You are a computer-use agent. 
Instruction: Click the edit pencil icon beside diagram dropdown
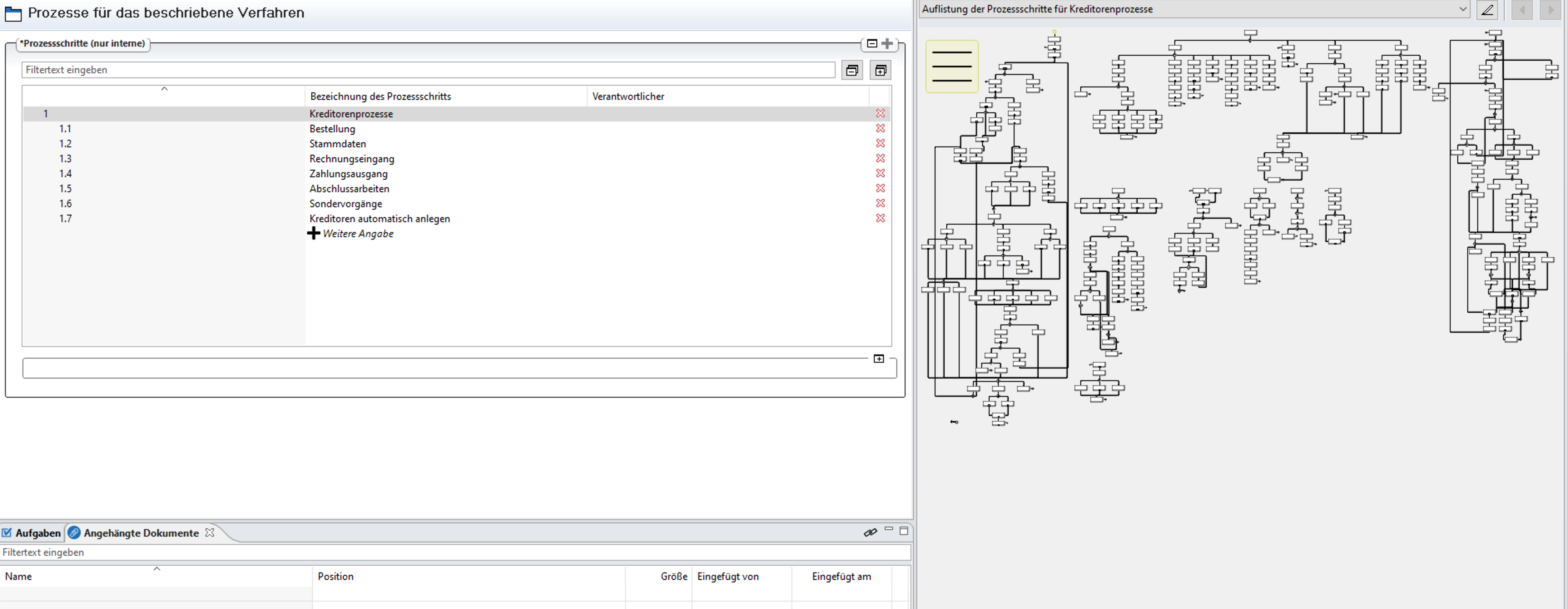(x=1487, y=10)
